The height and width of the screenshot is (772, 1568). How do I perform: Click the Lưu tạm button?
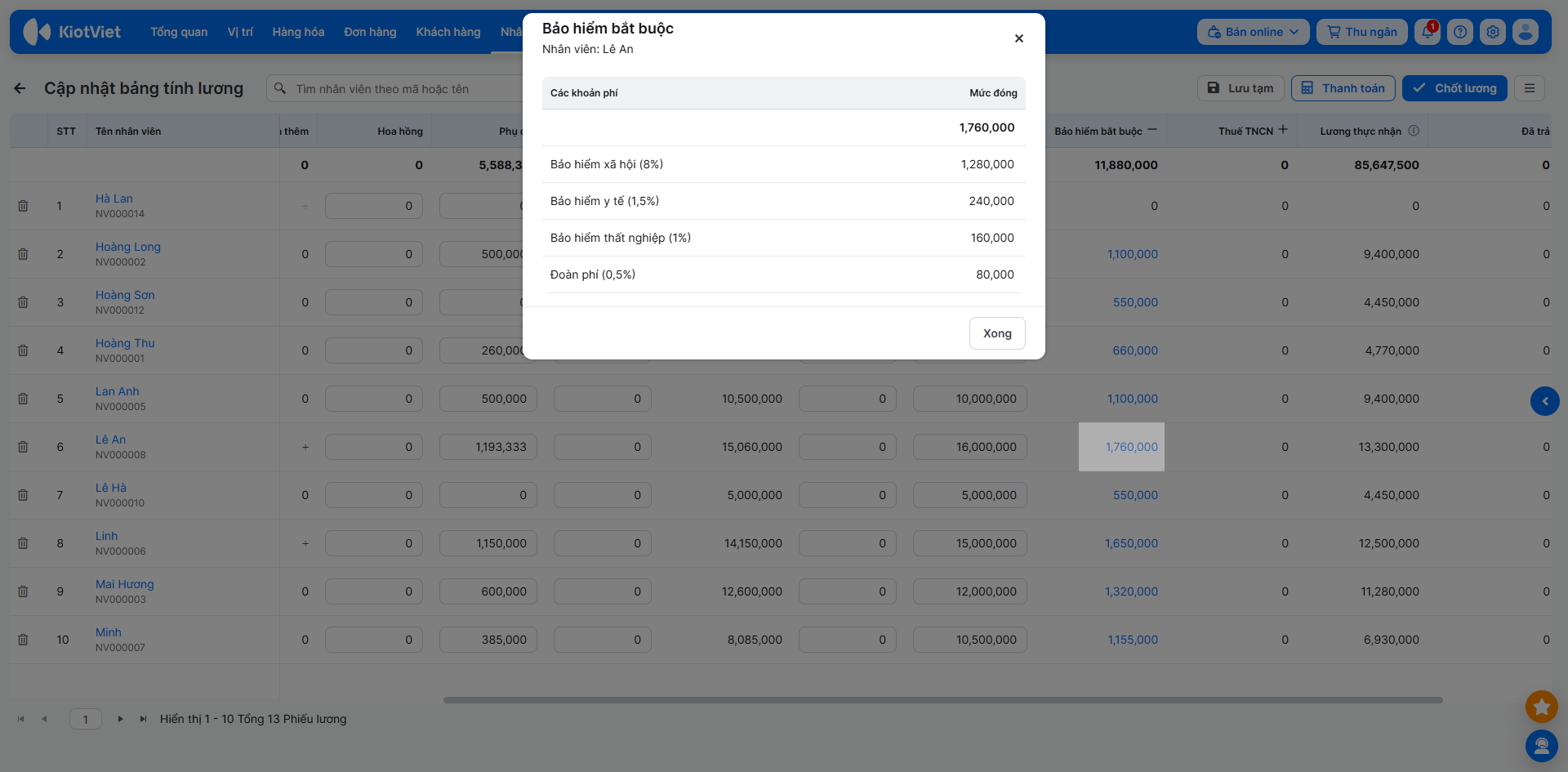click(x=1241, y=88)
